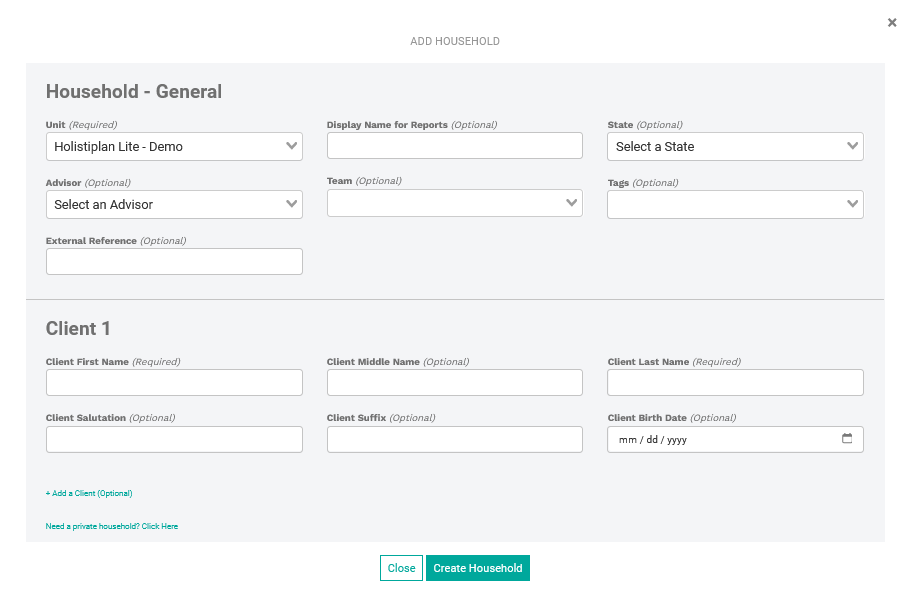910x593 pixels.
Task: Select the Holistiplan Lite - Demo unit box
Action: (174, 147)
